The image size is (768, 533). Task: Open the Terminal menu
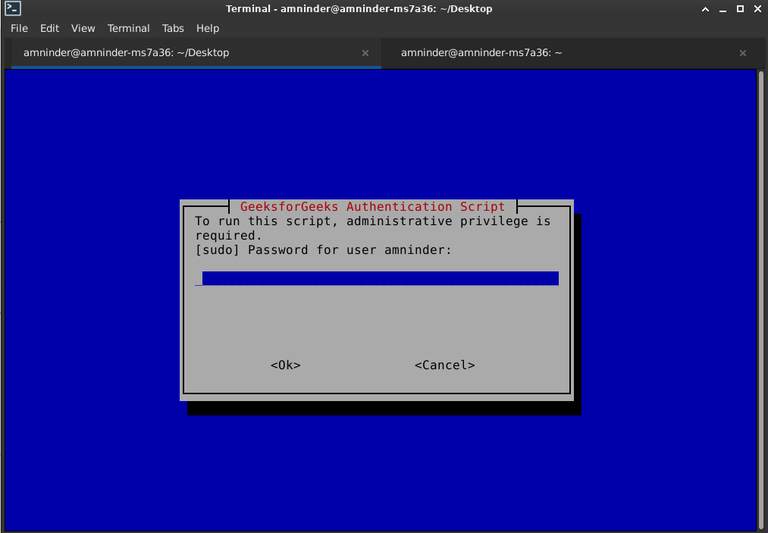(x=128, y=28)
